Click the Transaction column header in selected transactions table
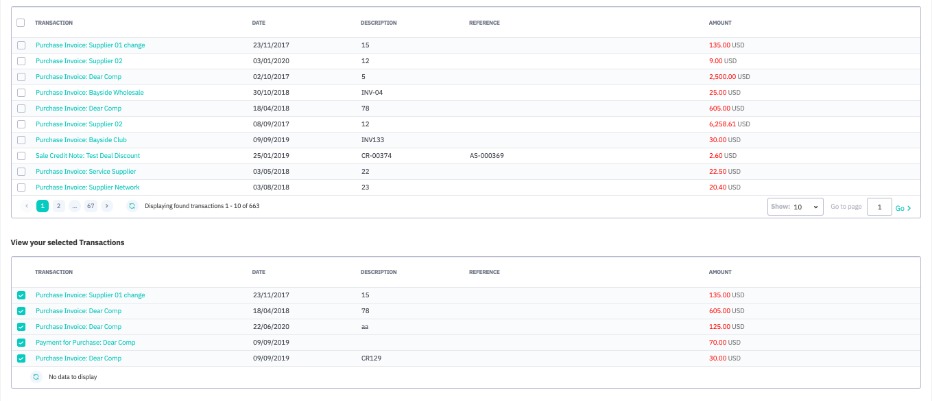 [53, 271]
